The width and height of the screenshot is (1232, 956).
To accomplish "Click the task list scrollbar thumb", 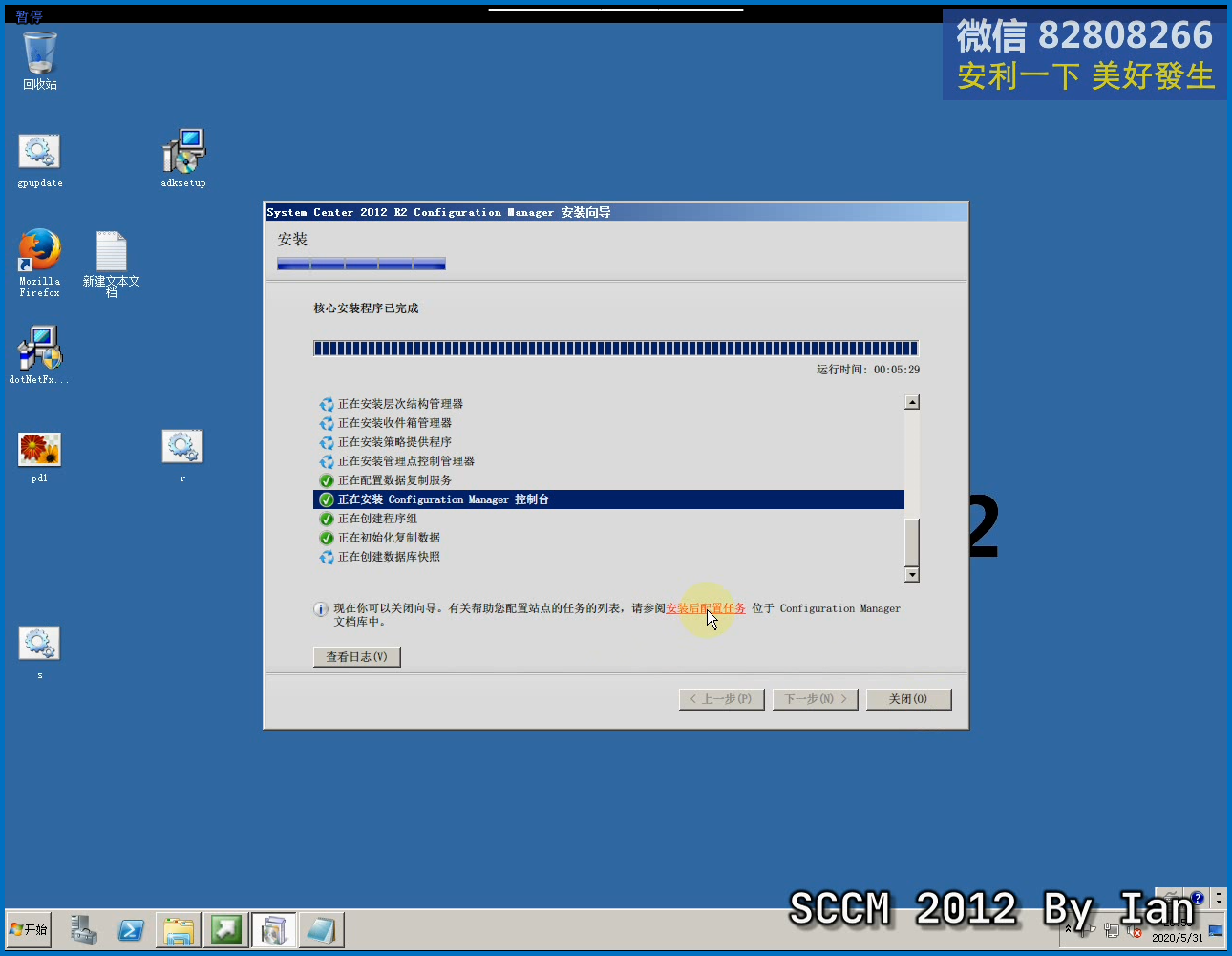I will click(912, 542).
